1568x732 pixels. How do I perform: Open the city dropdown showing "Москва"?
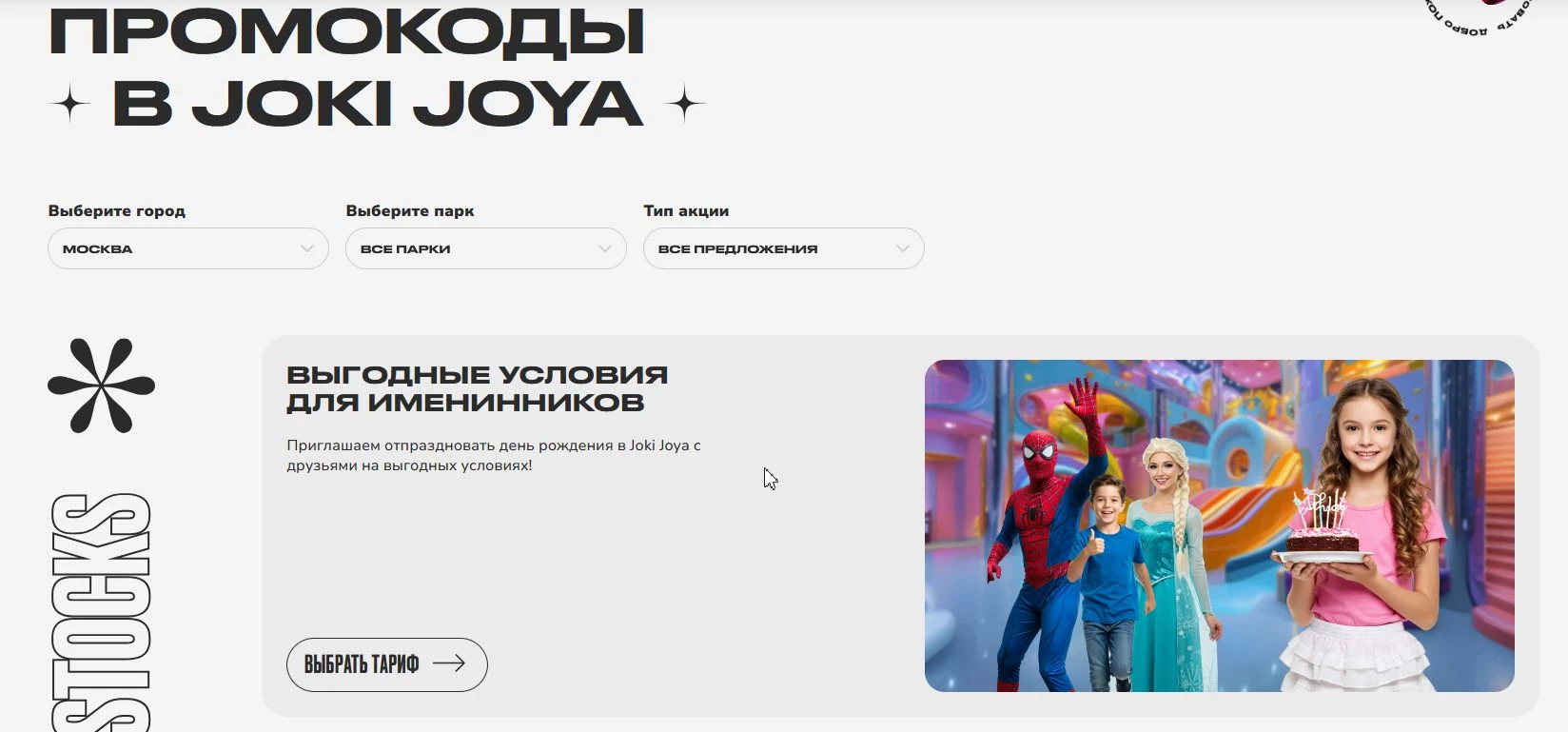coord(187,248)
